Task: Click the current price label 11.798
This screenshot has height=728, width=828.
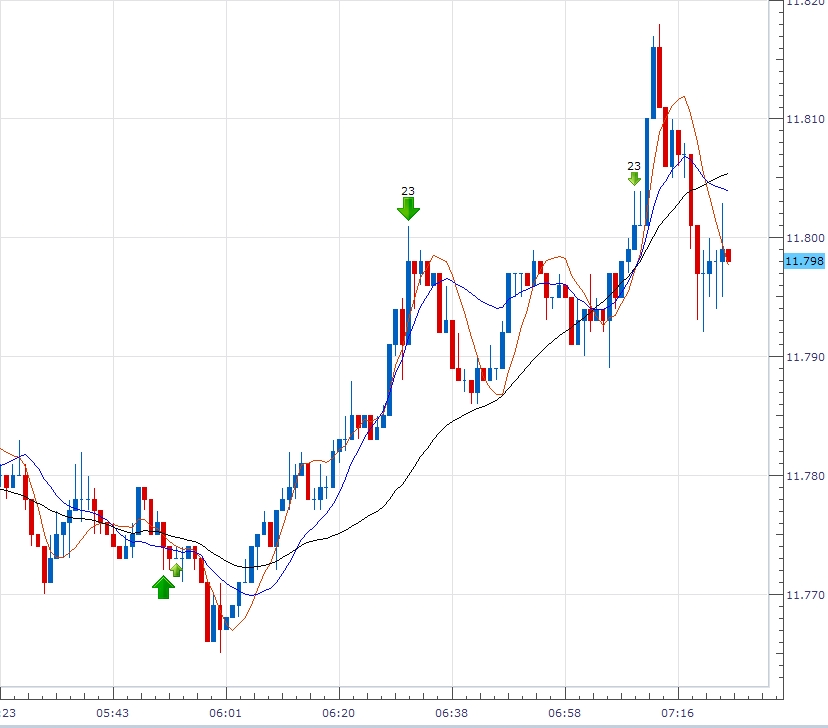Action: pos(804,261)
